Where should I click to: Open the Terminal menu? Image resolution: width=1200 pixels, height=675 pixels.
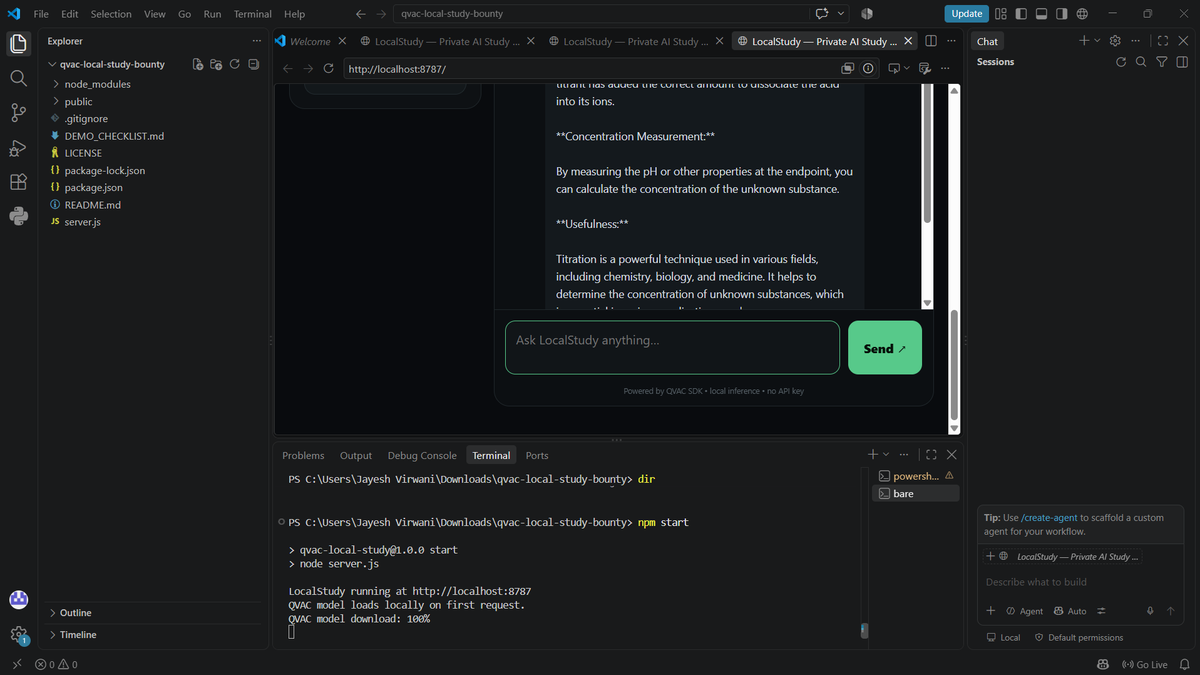tap(253, 14)
